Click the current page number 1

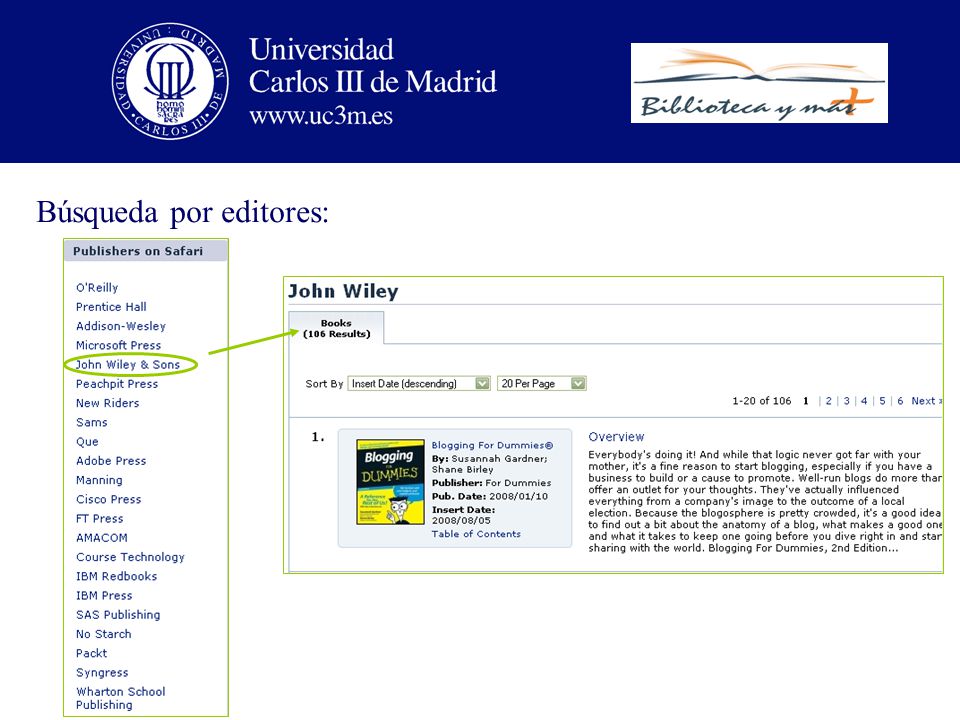[x=806, y=401]
